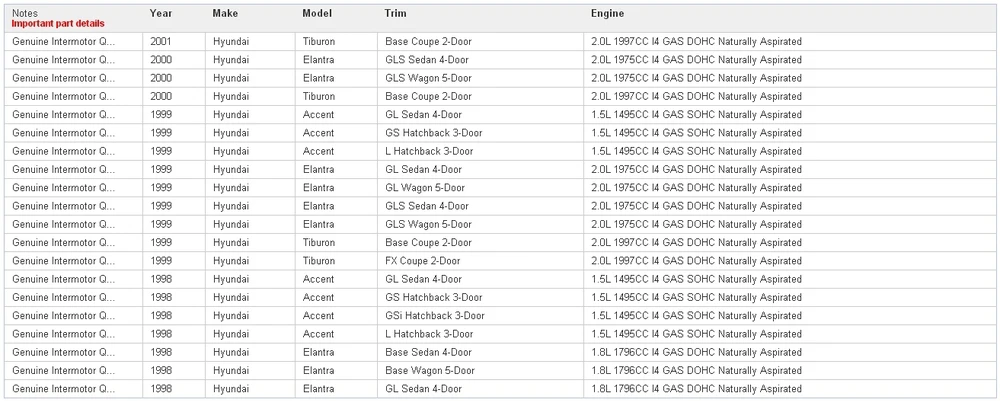Click the GSi Hatchback 3-Door trim cell
The image size is (1000, 401).
[x=480, y=316]
